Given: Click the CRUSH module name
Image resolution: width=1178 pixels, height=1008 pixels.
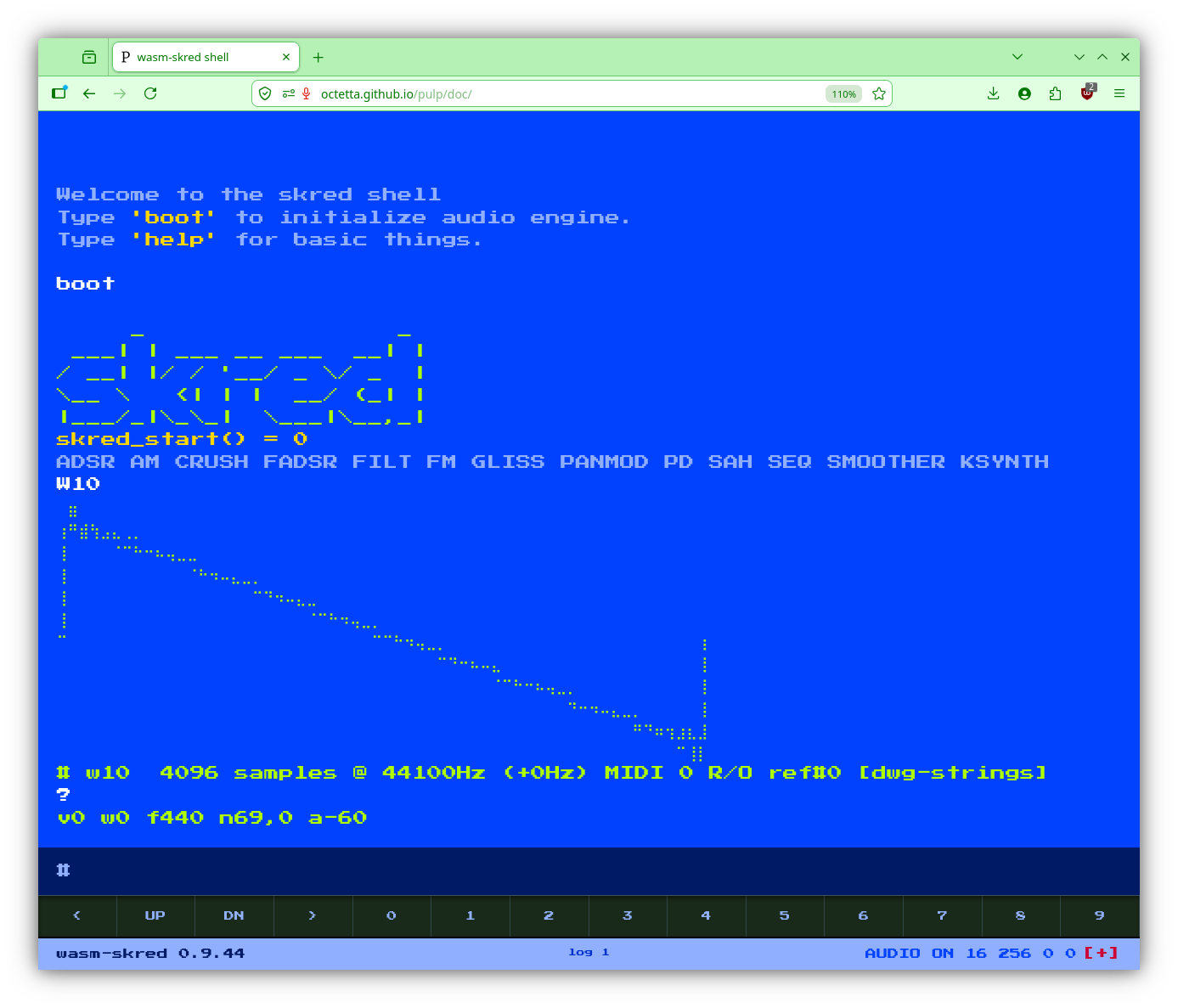Looking at the screenshot, I should (211, 461).
